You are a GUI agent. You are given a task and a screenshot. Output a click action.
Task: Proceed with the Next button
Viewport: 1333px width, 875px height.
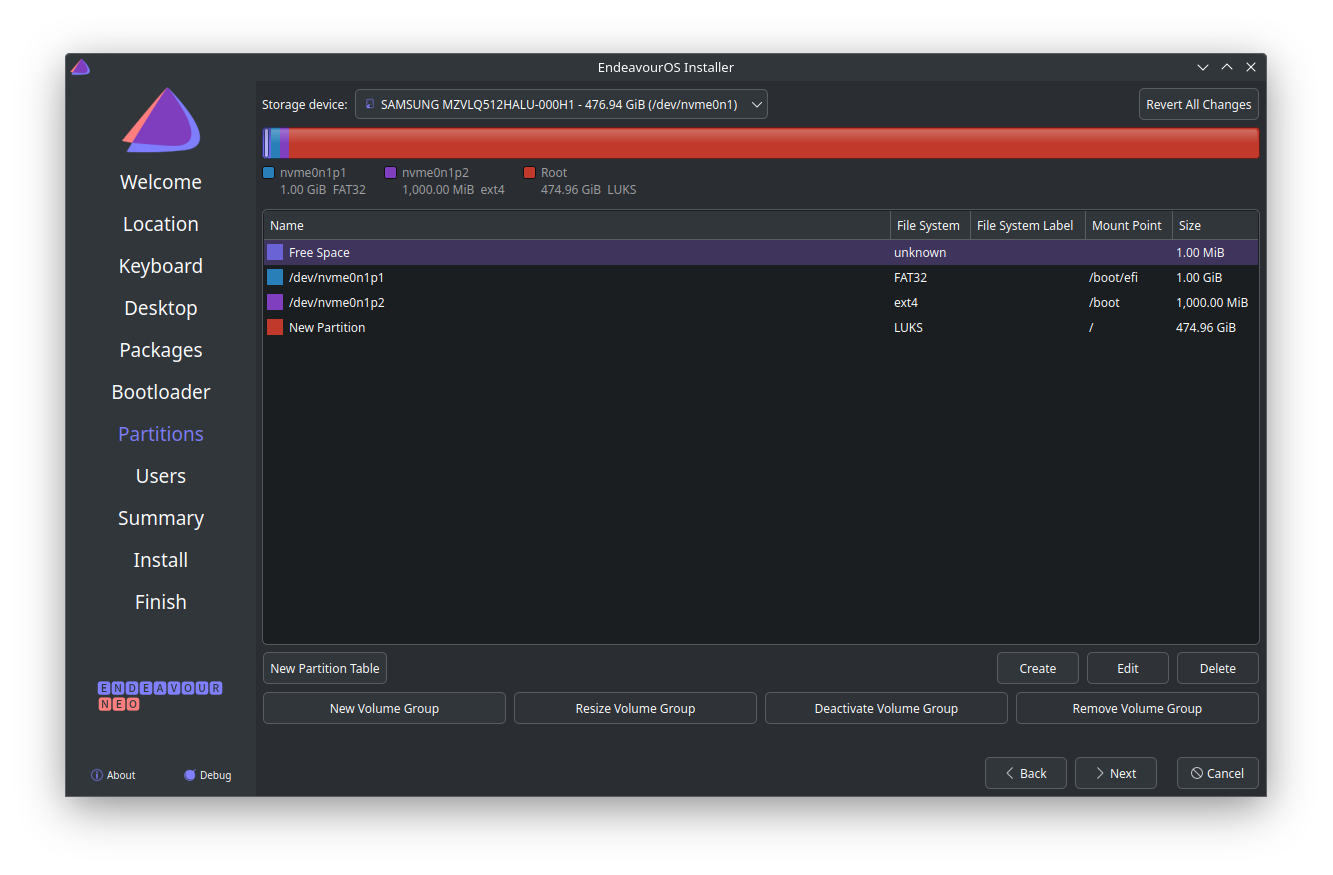point(1115,773)
